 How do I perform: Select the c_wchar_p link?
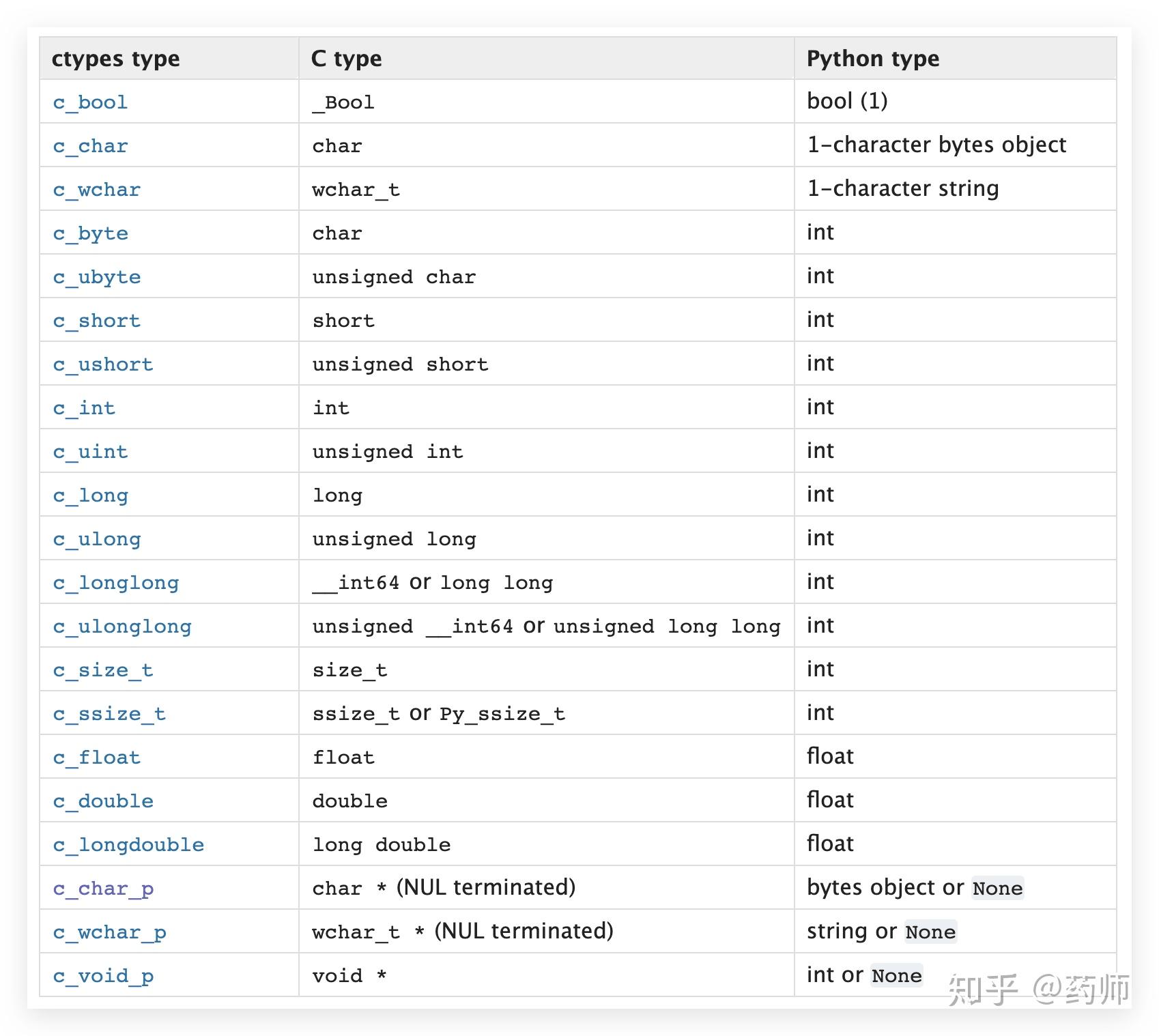[x=109, y=932]
